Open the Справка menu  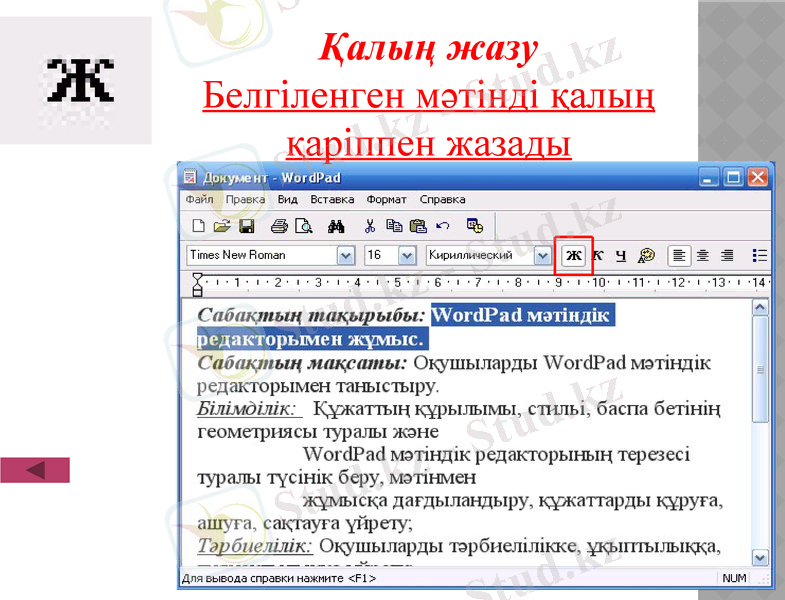[443, 199]
